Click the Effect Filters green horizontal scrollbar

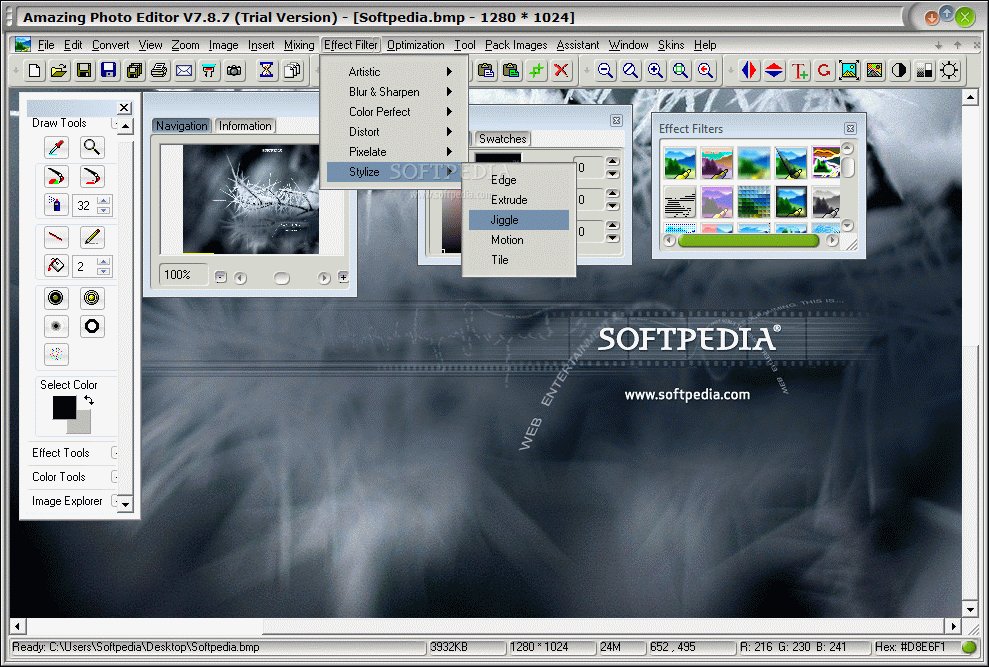[748, 240]
